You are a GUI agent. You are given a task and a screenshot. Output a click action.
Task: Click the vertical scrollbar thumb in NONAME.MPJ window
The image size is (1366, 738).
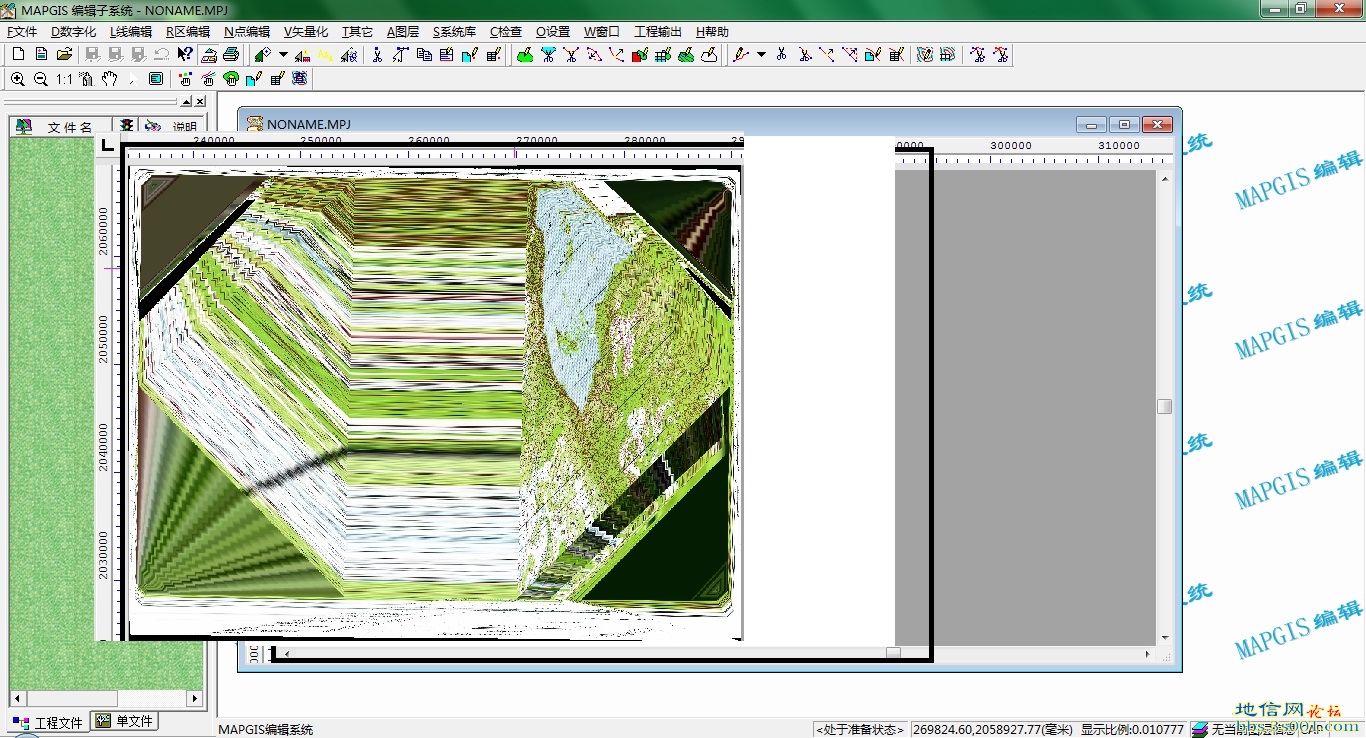pyautogui.click(x=1164, y=406)
